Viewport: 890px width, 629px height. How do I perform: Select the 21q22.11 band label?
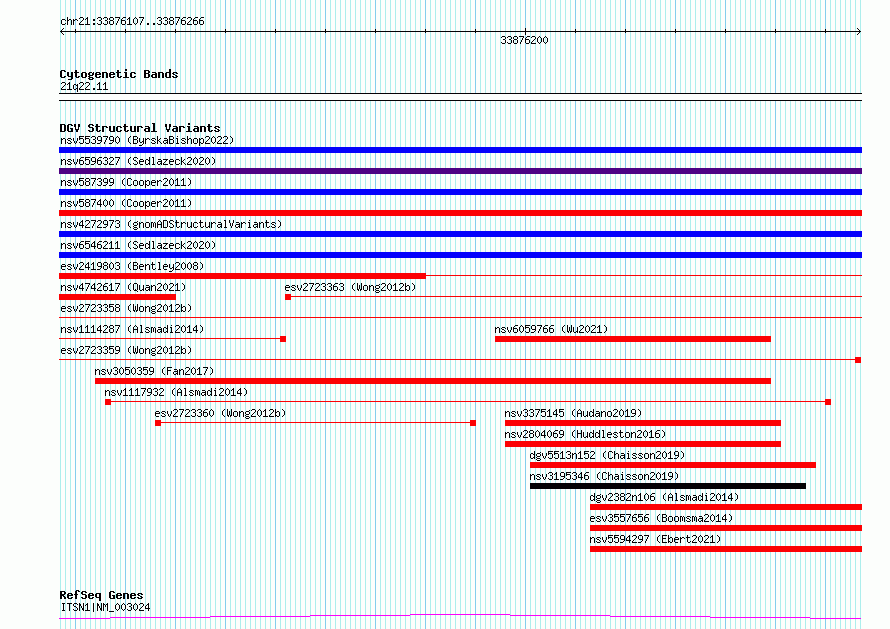(x=84, y=86)
